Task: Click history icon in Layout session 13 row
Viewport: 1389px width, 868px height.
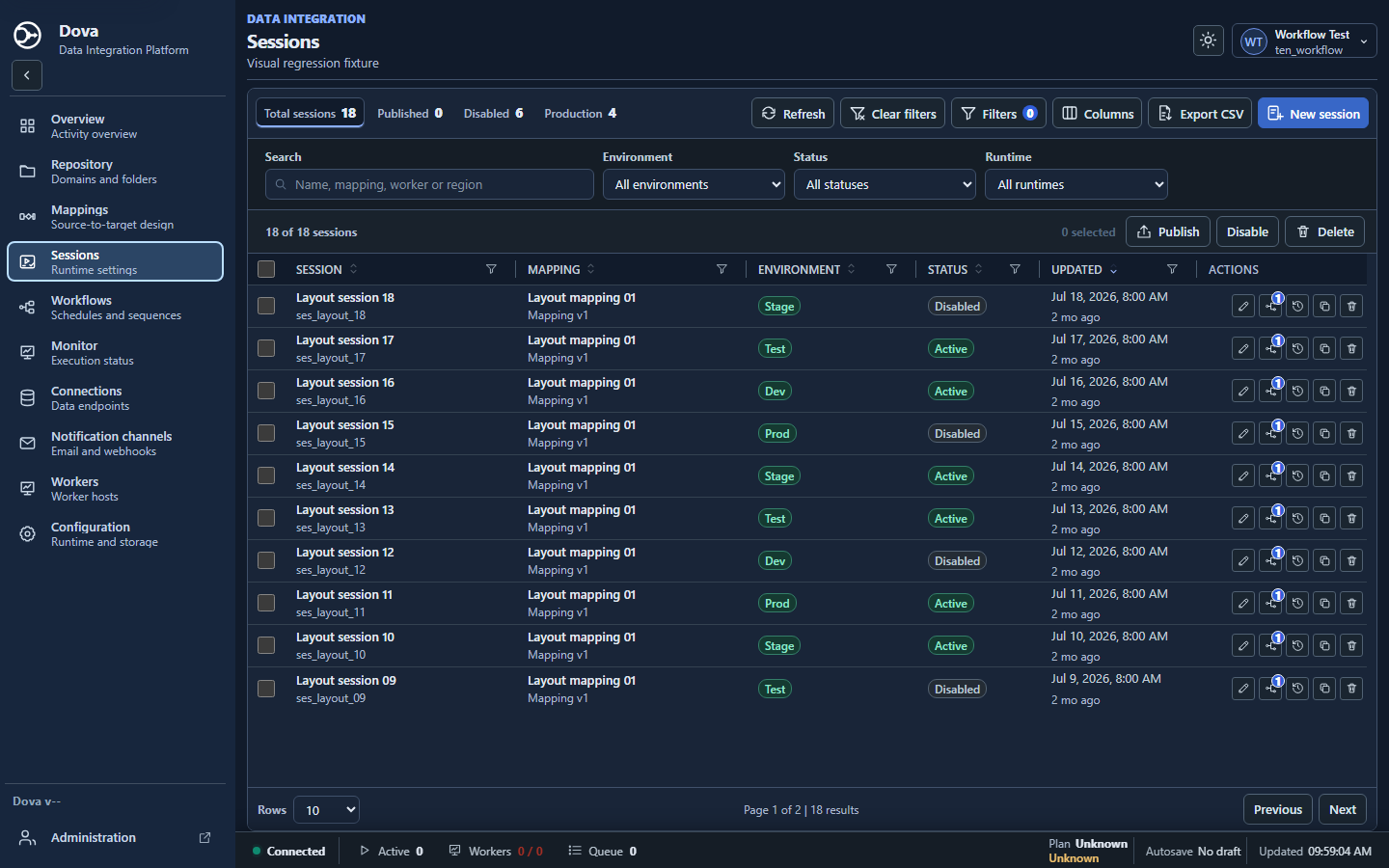Action: (1298, 519)
